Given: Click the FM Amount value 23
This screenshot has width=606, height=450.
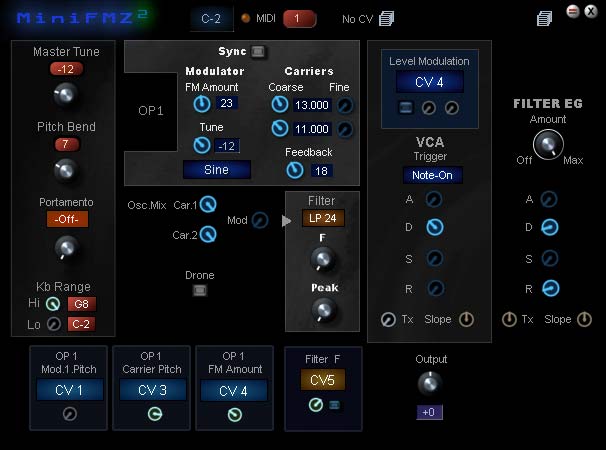Looking at the screenshot, I should tap(226, 103).
